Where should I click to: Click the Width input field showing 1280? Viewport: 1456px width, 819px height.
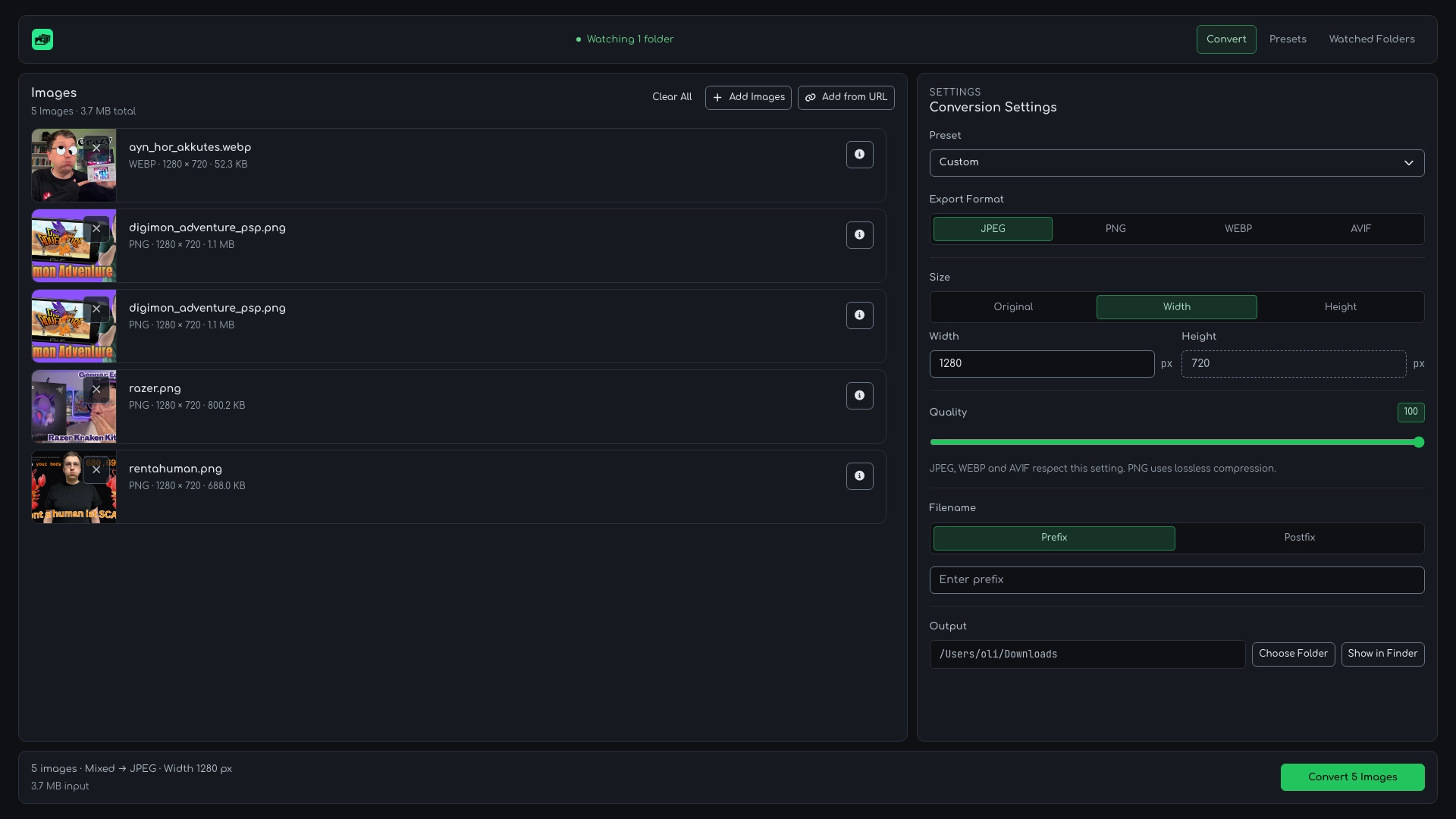[1042, 364]
